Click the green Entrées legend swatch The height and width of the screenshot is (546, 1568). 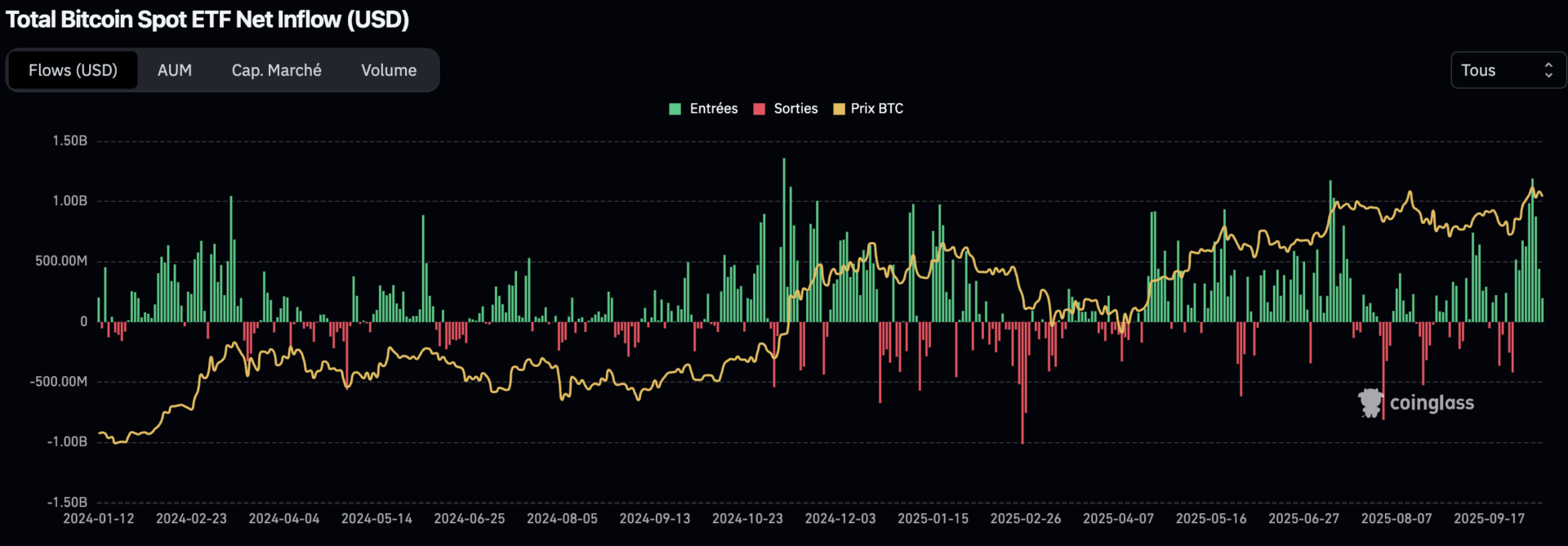(x=675, y=109)
